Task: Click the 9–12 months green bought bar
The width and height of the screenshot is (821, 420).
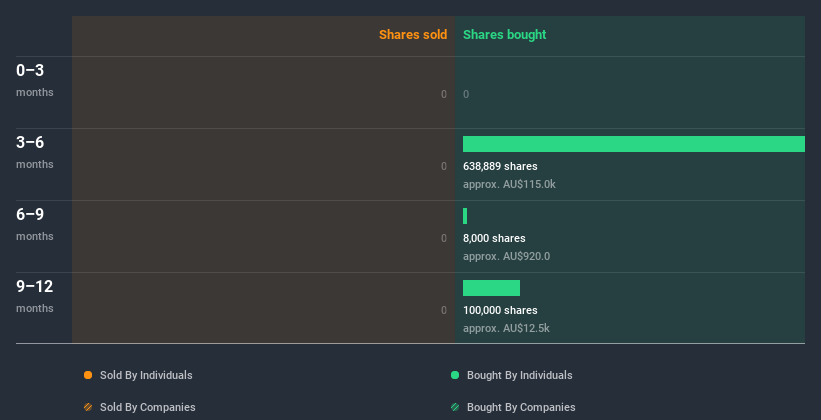Action: point(491,288)
